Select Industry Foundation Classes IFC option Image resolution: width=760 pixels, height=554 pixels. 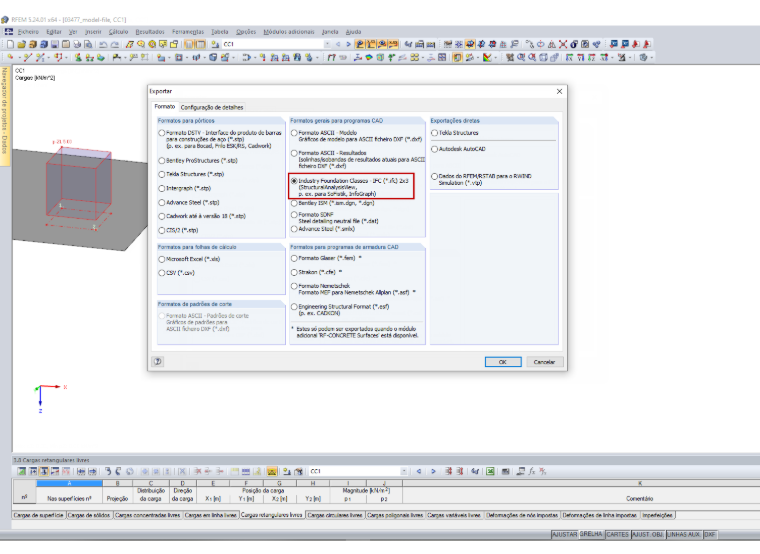(x=294, y=181)
